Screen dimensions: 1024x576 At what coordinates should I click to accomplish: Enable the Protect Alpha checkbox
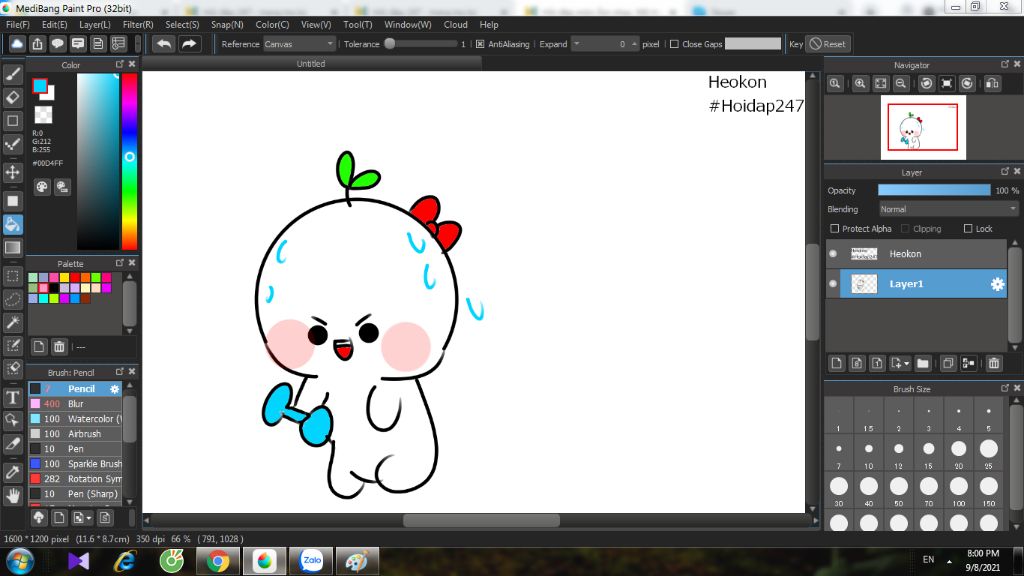point(834,229)
